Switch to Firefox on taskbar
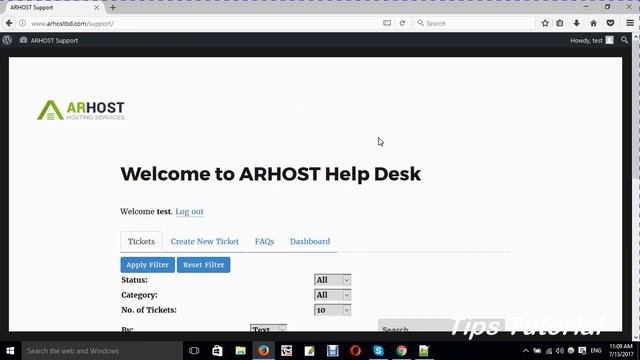Image resolution: width=640 pixels, height=360 pixels. pos(264,351)
